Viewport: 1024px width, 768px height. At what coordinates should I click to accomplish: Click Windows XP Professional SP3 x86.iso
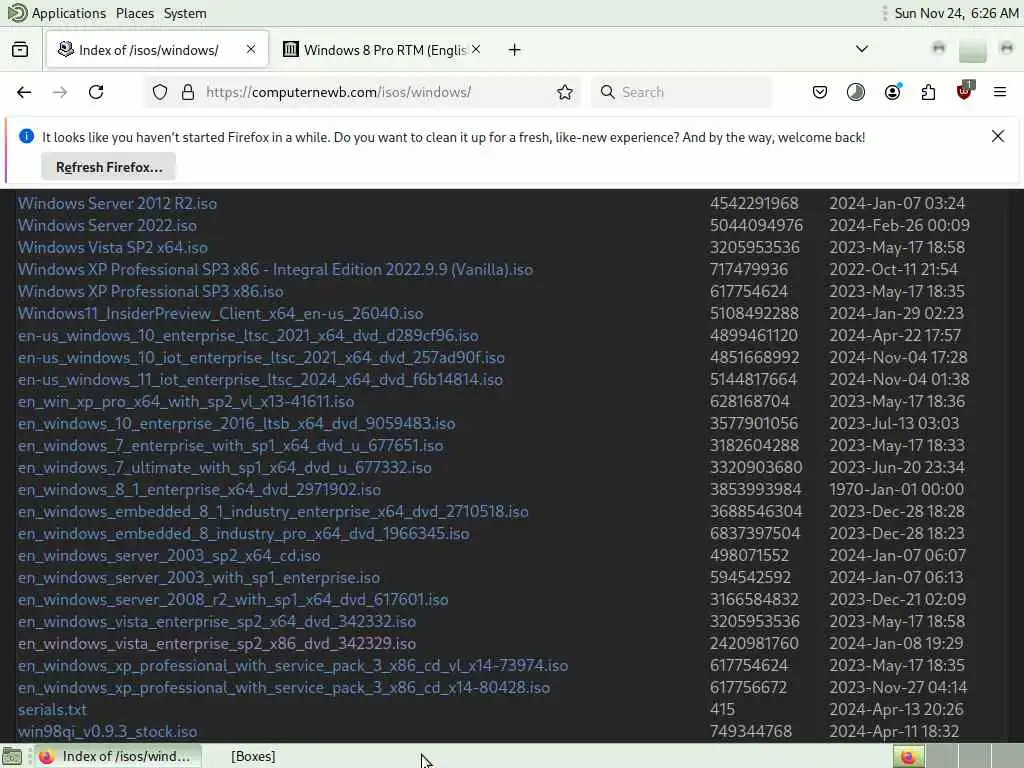(x=150, y=291)
